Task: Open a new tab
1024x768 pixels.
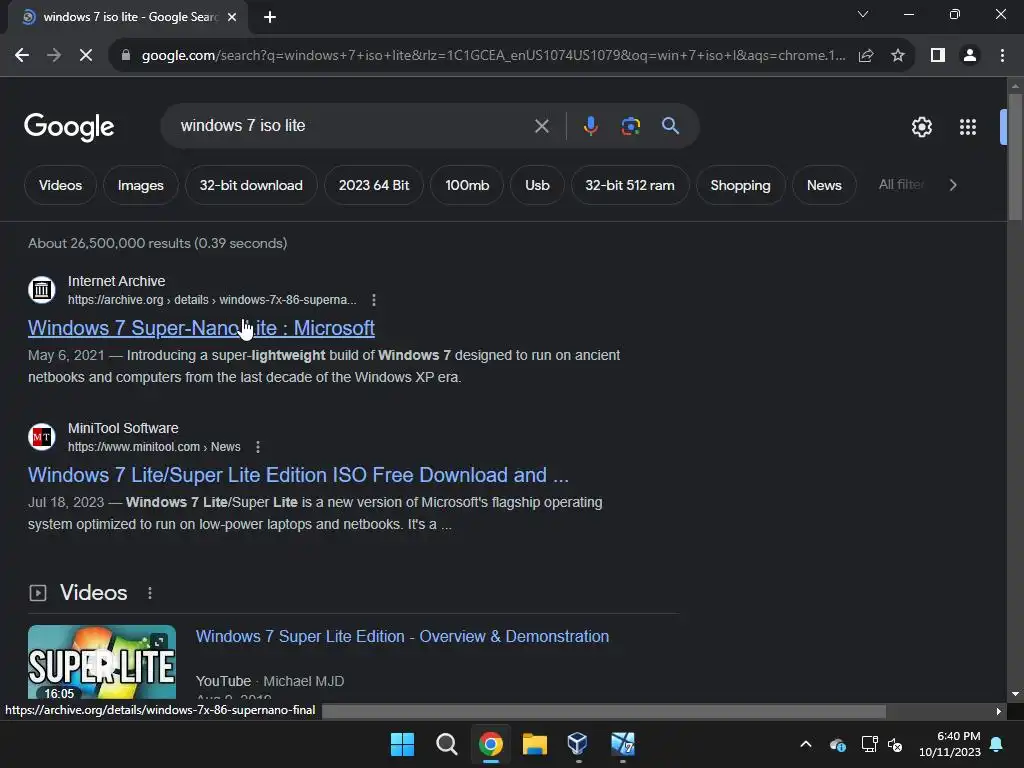Action: pyautogui.click(x=270, y=17)
